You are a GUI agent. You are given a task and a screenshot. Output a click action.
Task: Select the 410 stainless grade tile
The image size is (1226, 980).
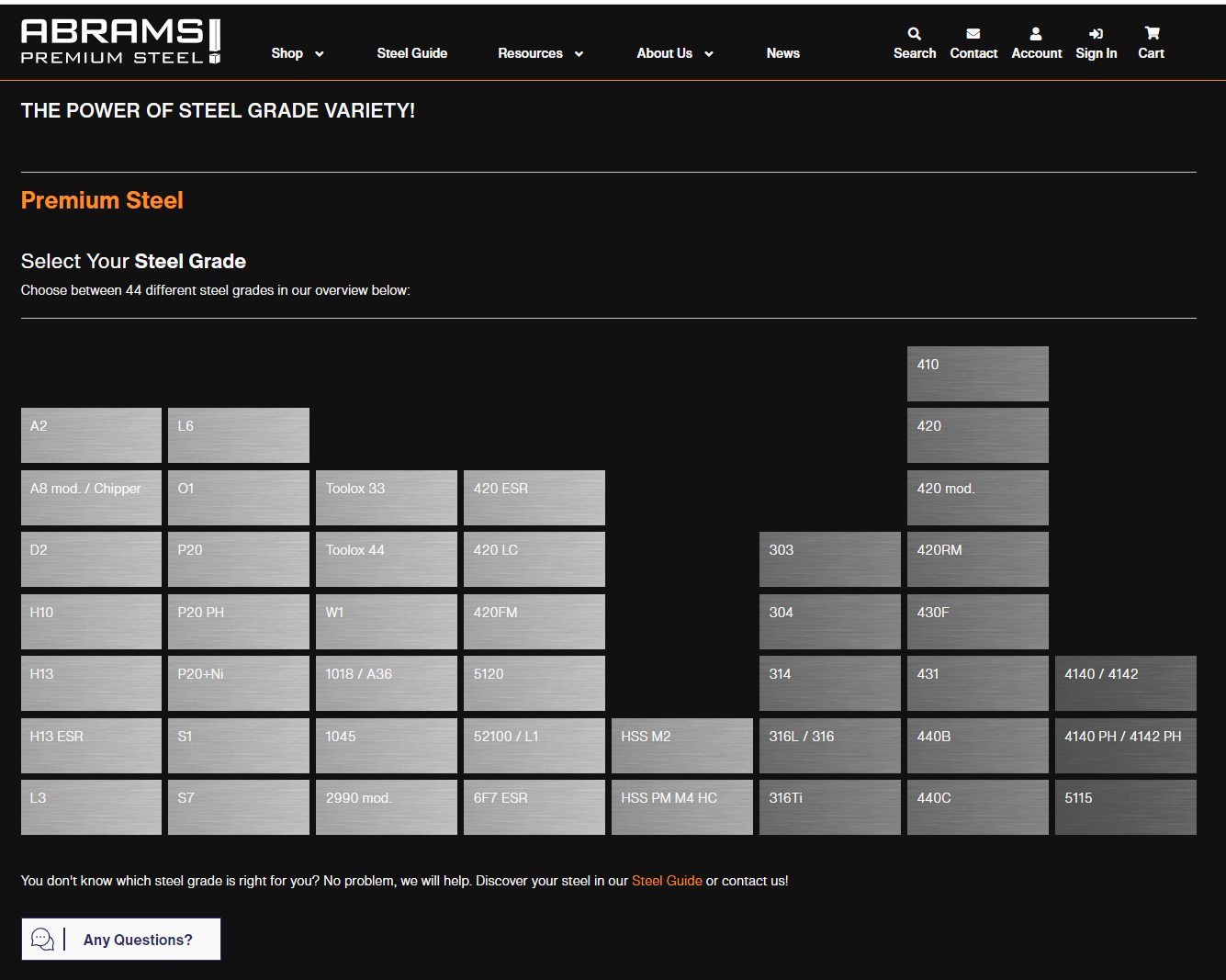(977, 374)
